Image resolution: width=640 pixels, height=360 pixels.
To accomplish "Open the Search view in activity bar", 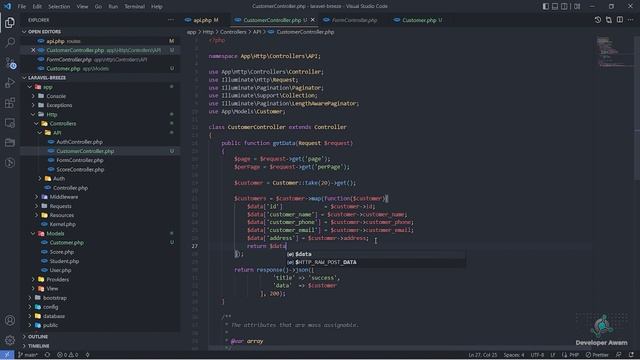I will pos(10,42).
